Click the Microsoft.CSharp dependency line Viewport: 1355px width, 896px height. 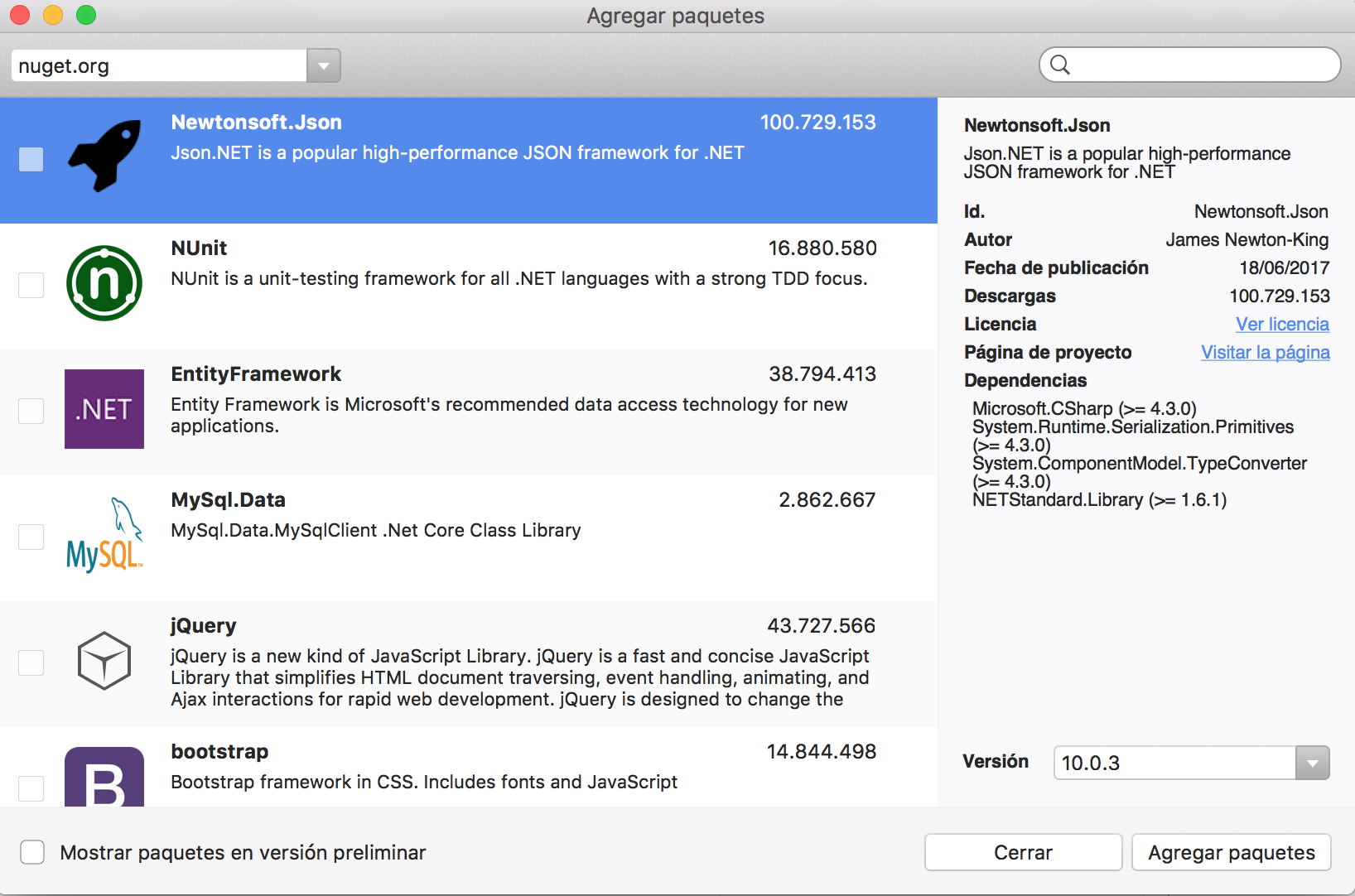tap(1084, 408)
